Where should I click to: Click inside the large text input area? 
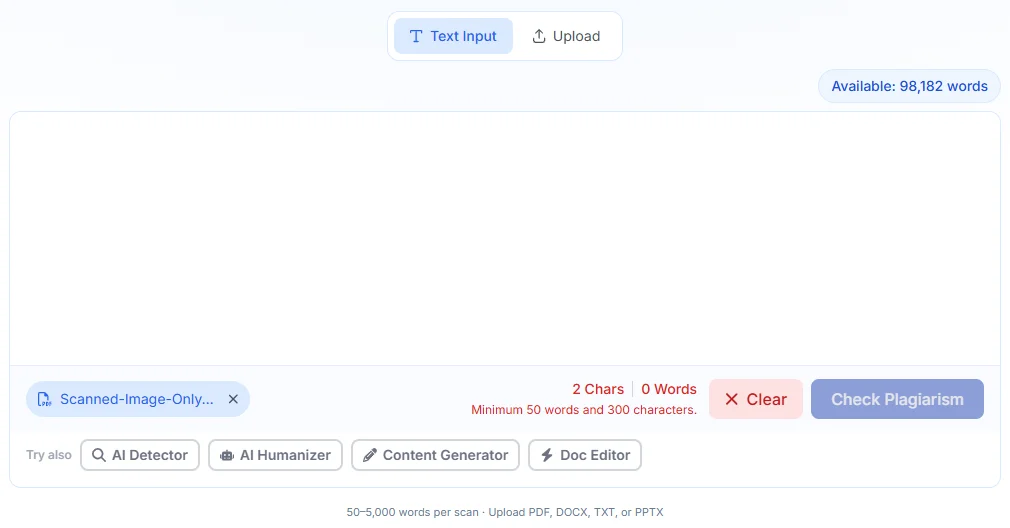pos(504,238)
